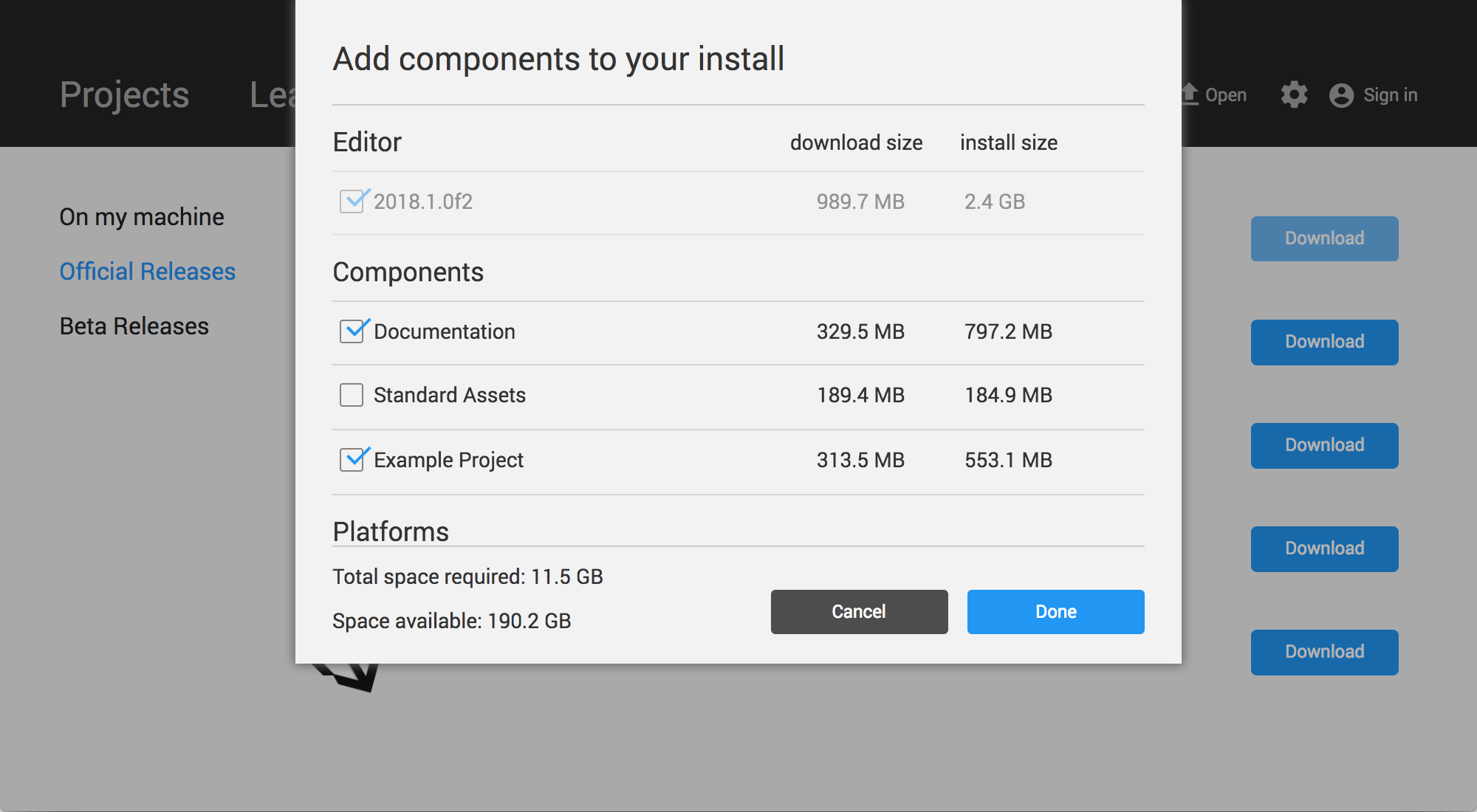Click the On my machine section icon
This screenshot has height=812, width=1477.
click(140, 216)
